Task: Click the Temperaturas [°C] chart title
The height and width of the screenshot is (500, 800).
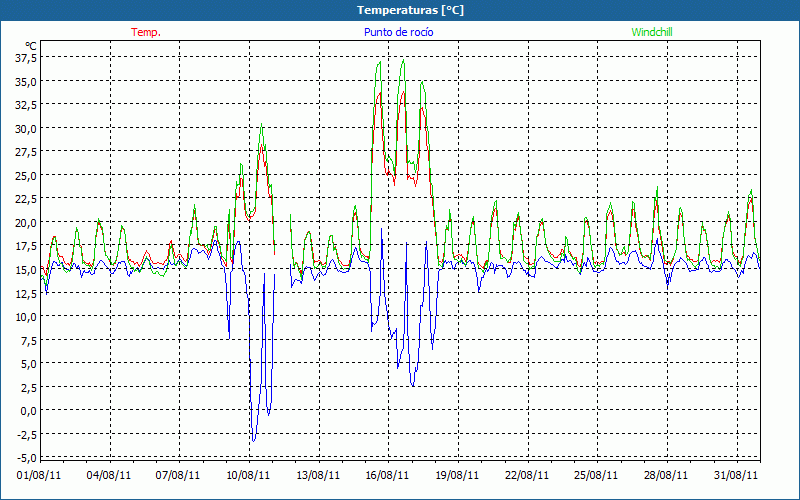Action: point(410,10)
